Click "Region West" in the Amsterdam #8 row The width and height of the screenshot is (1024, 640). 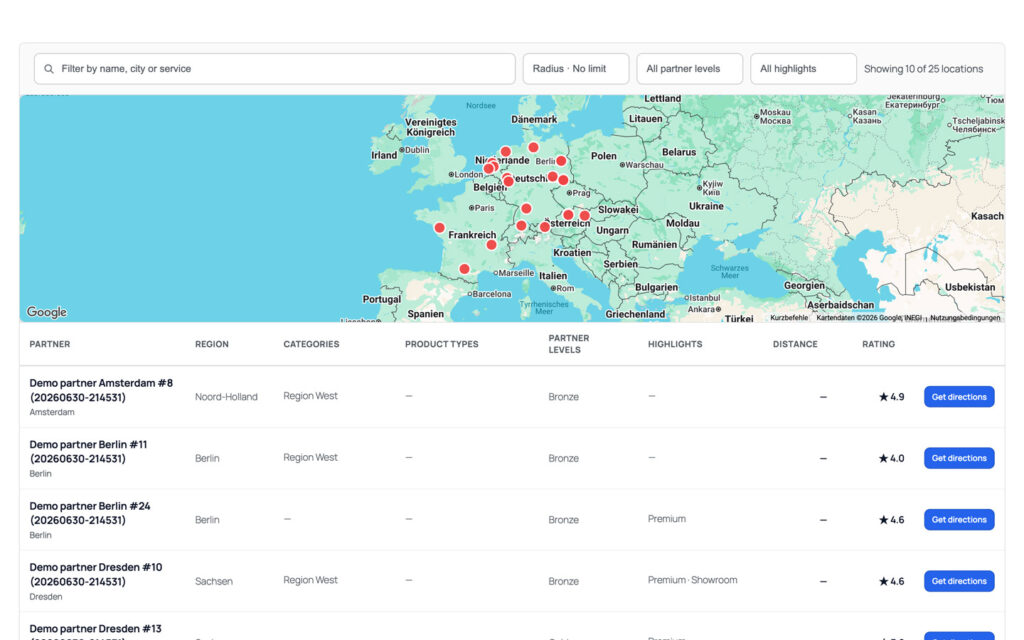click(310, 396)
